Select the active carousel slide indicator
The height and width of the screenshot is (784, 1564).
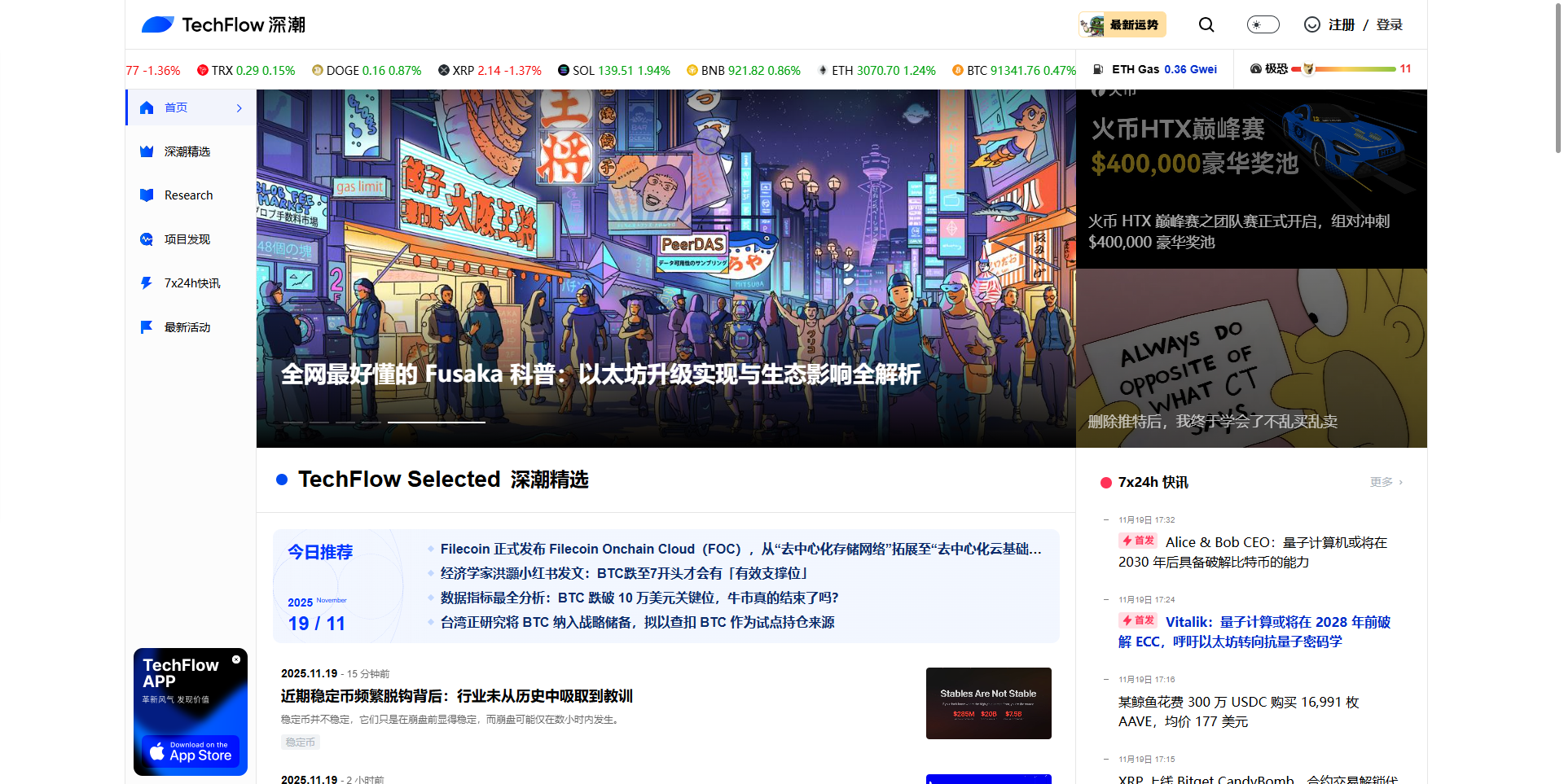coord(436,422)
